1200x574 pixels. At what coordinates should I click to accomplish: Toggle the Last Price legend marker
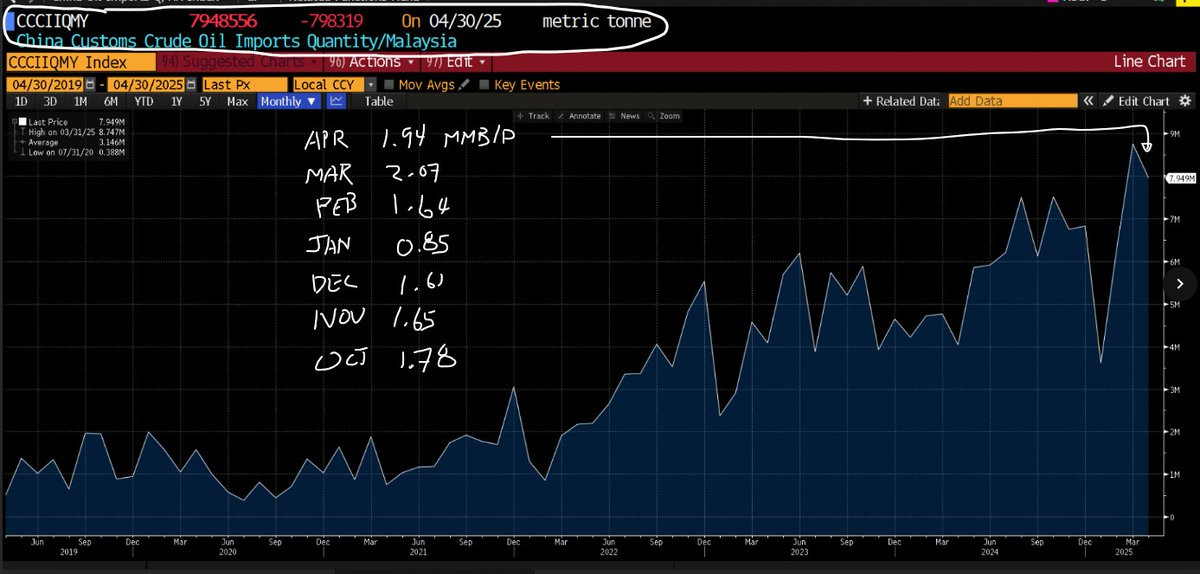coord(22,122)
